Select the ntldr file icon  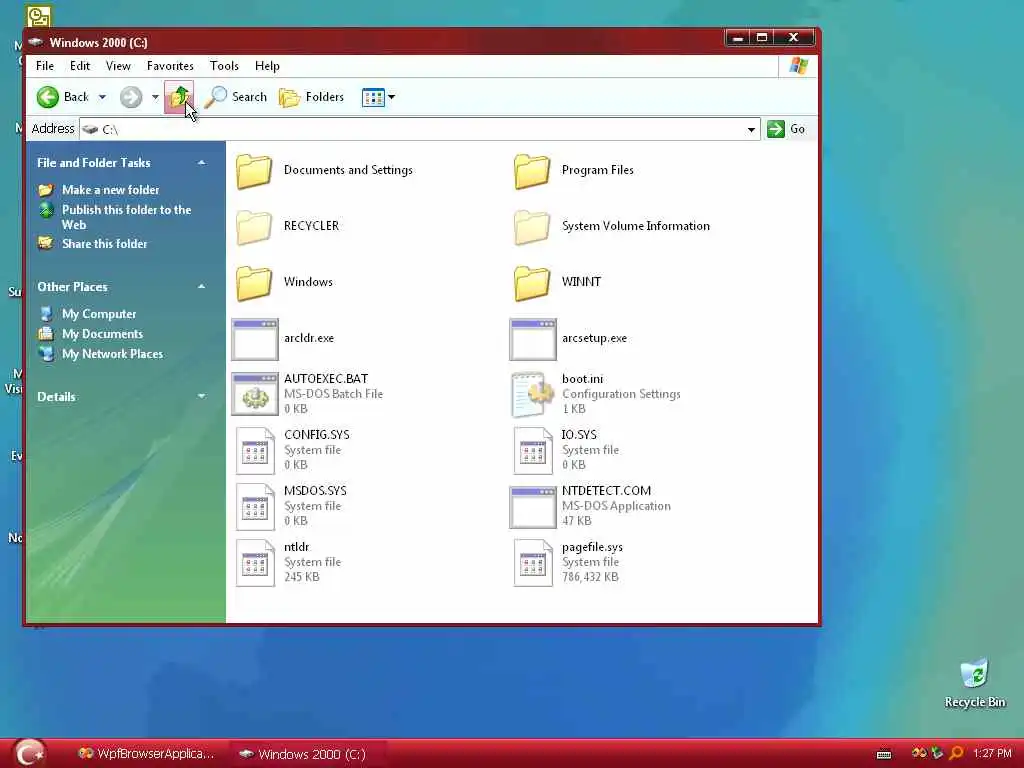[255, 562]
